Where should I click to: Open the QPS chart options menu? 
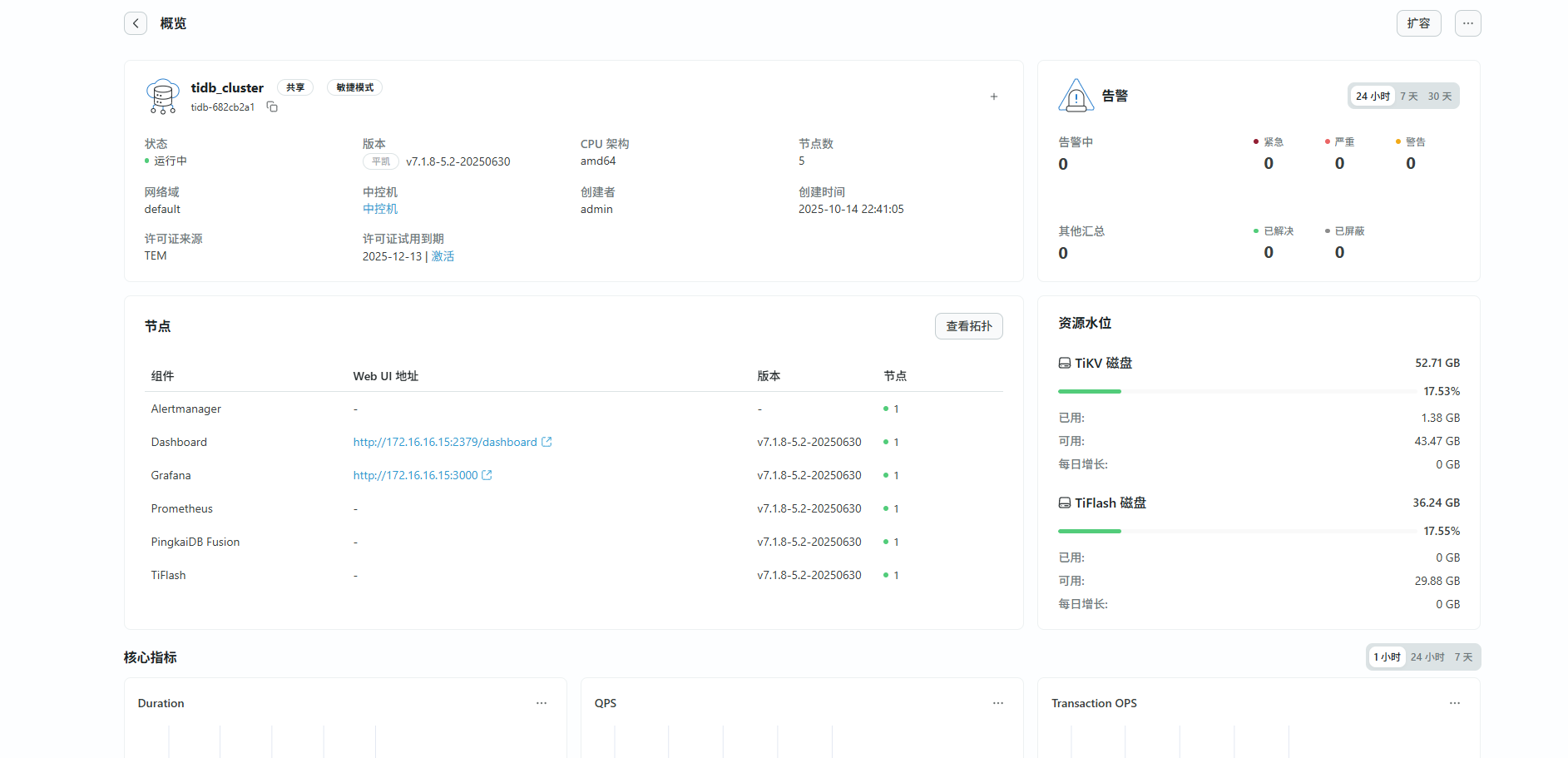[998, 703]
